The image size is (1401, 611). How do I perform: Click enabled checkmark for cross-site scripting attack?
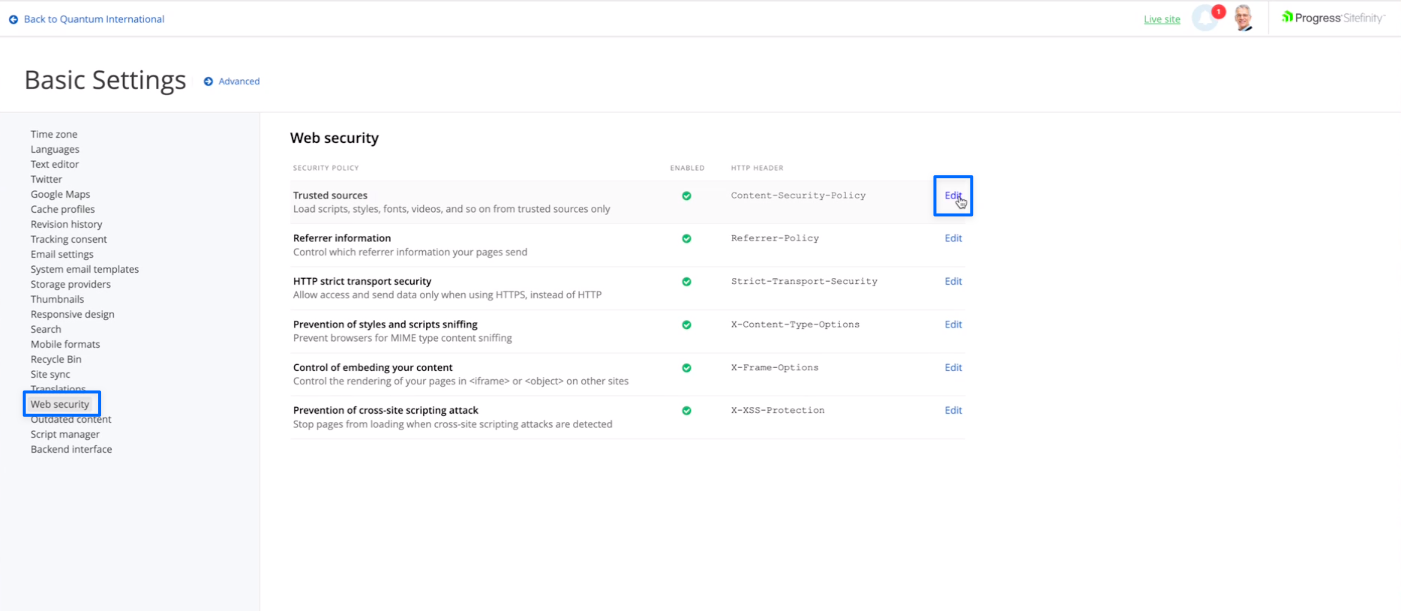[686, 411]
